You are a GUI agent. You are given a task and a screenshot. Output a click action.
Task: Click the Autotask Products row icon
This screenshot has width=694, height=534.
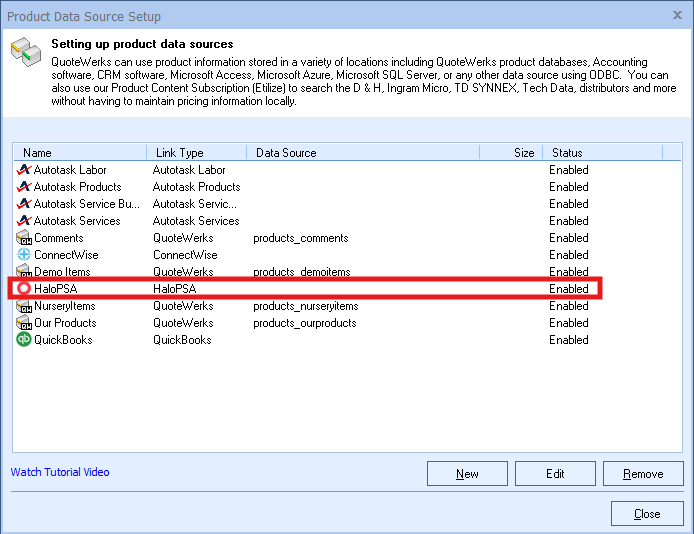[24, 187]
